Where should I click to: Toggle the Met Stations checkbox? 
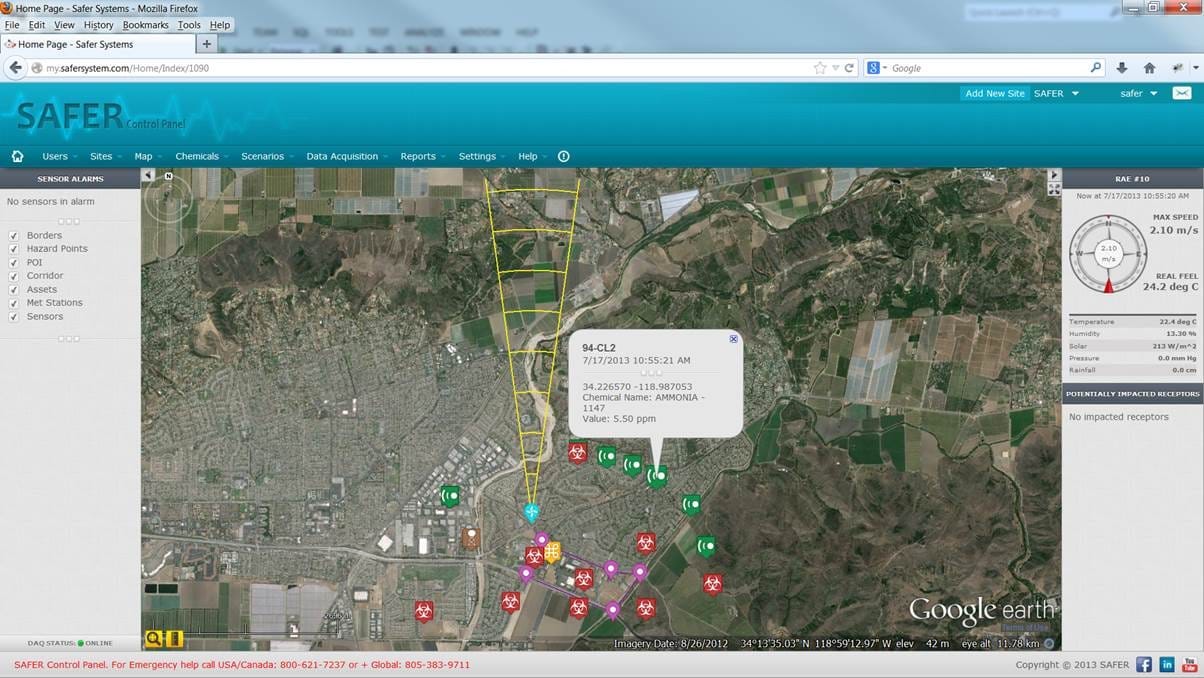(x=14, y=303)
